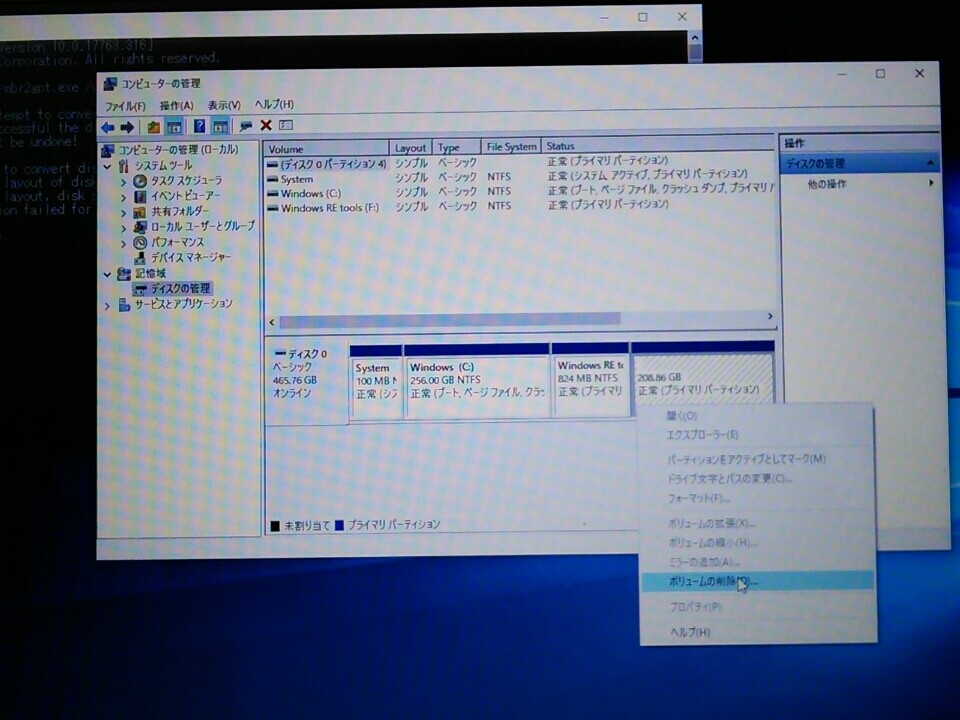
Task: Open the 表示(V) menu
Action: click(224, 106)
